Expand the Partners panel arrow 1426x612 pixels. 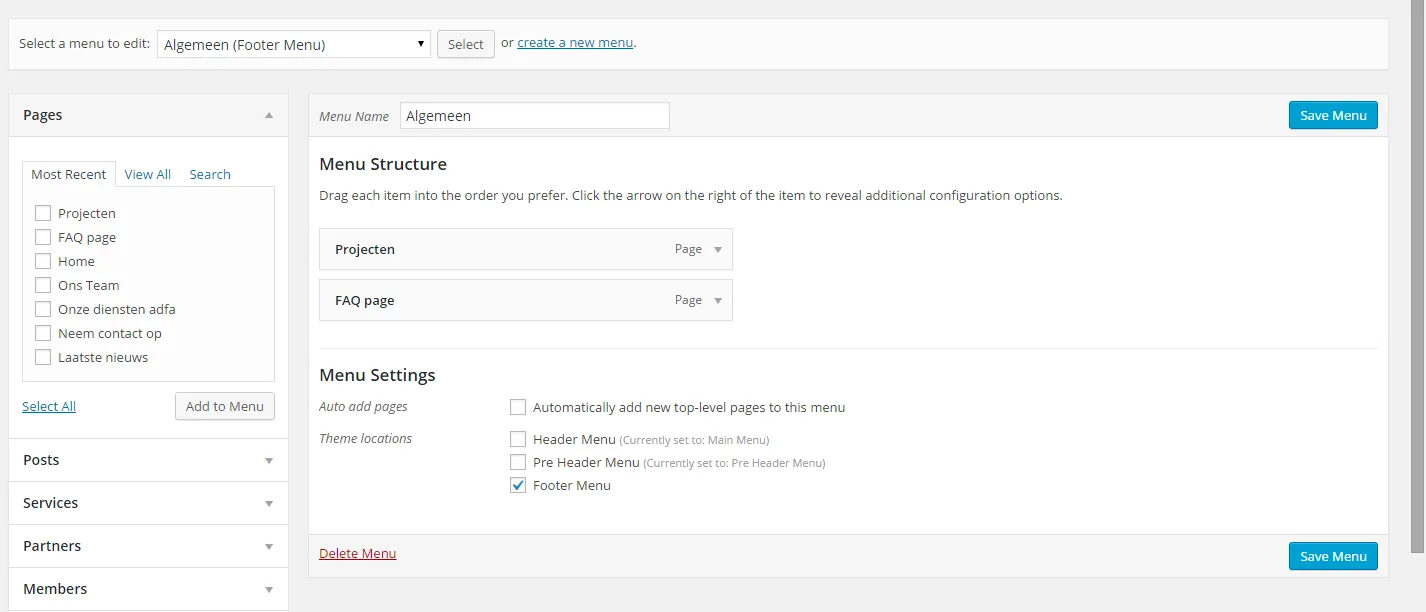pyautogui.click(x=268, y=547)
